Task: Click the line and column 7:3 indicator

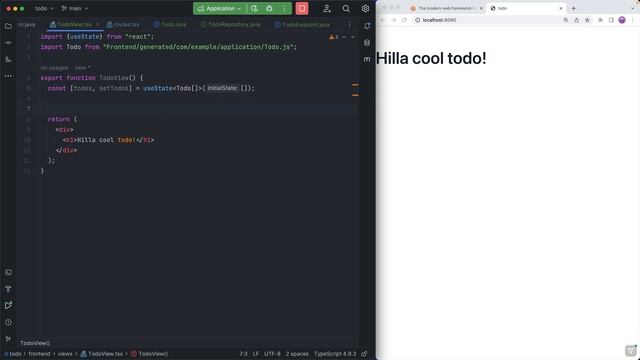Action: (243, 354)
